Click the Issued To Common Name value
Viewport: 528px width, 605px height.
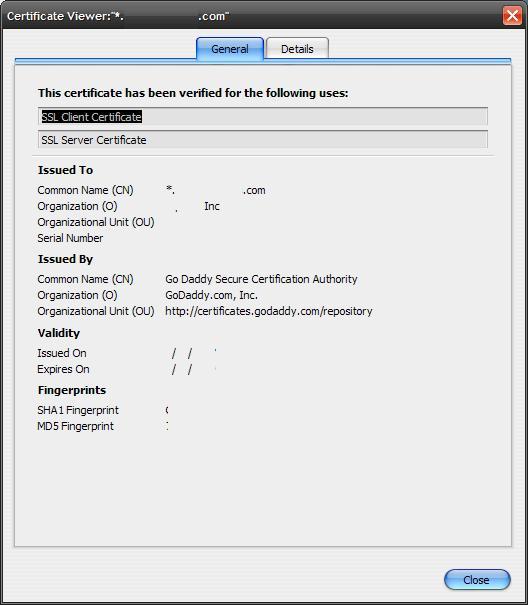coord(216,190)
